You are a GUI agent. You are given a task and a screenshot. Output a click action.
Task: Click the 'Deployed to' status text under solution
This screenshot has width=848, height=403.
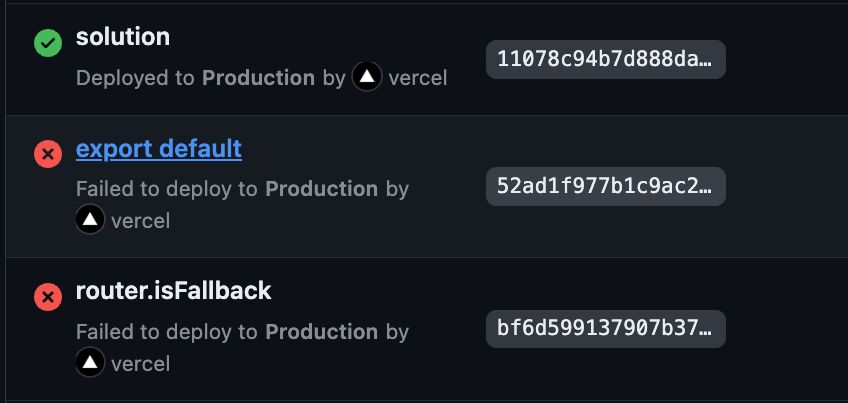click(x=135, y=78)
